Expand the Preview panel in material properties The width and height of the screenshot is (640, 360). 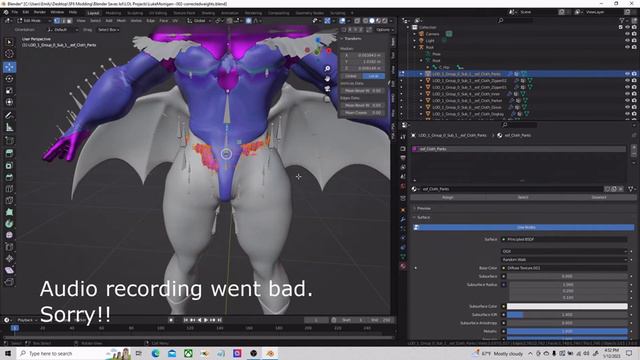415,208
